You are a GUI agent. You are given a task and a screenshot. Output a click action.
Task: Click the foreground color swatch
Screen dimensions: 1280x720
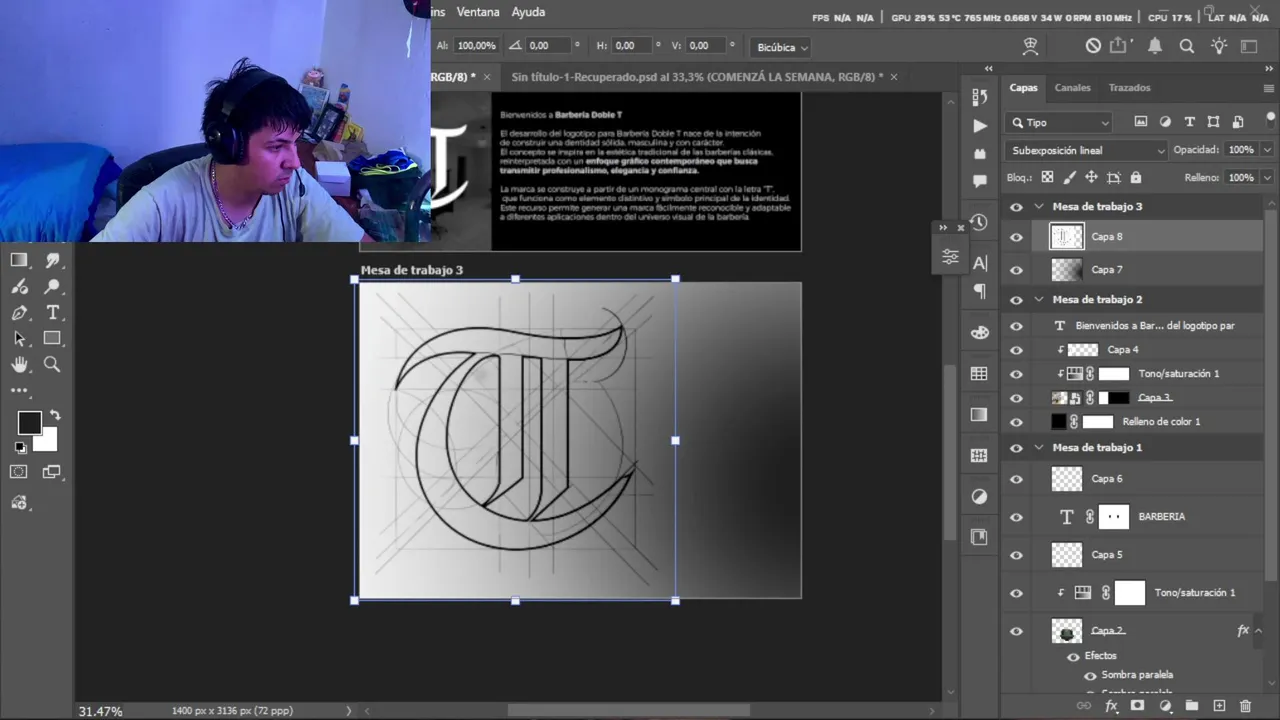[29, 423]
